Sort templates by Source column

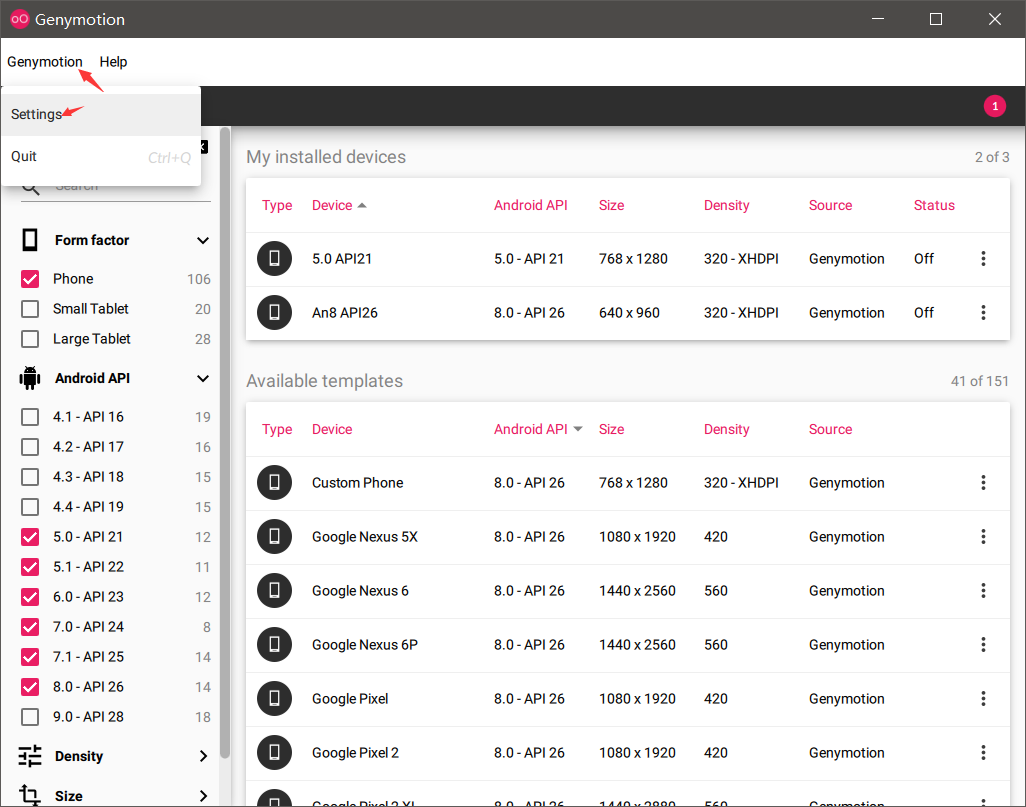click(x=830, y=429)
